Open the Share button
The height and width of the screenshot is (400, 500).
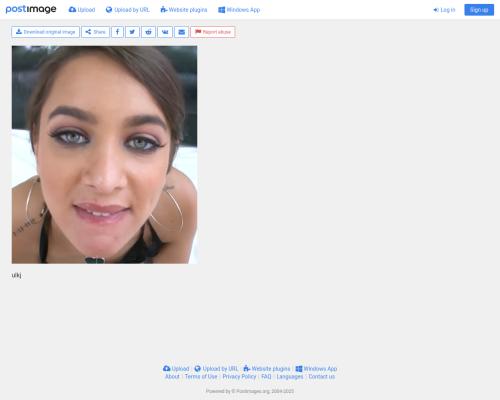click(95, 32)
